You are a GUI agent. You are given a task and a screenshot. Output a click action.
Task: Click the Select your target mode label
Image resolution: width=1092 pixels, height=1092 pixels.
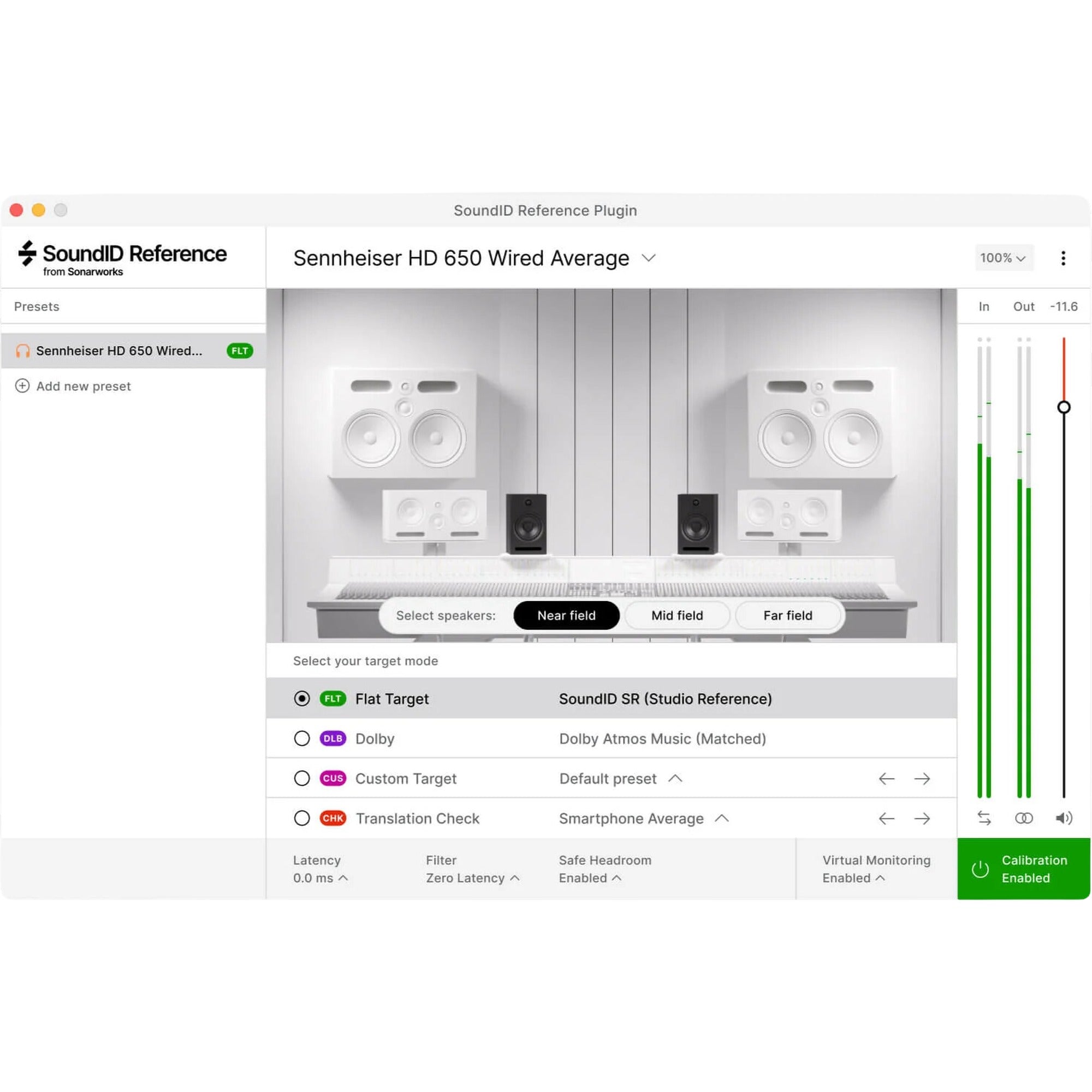(x=365, y=661)
